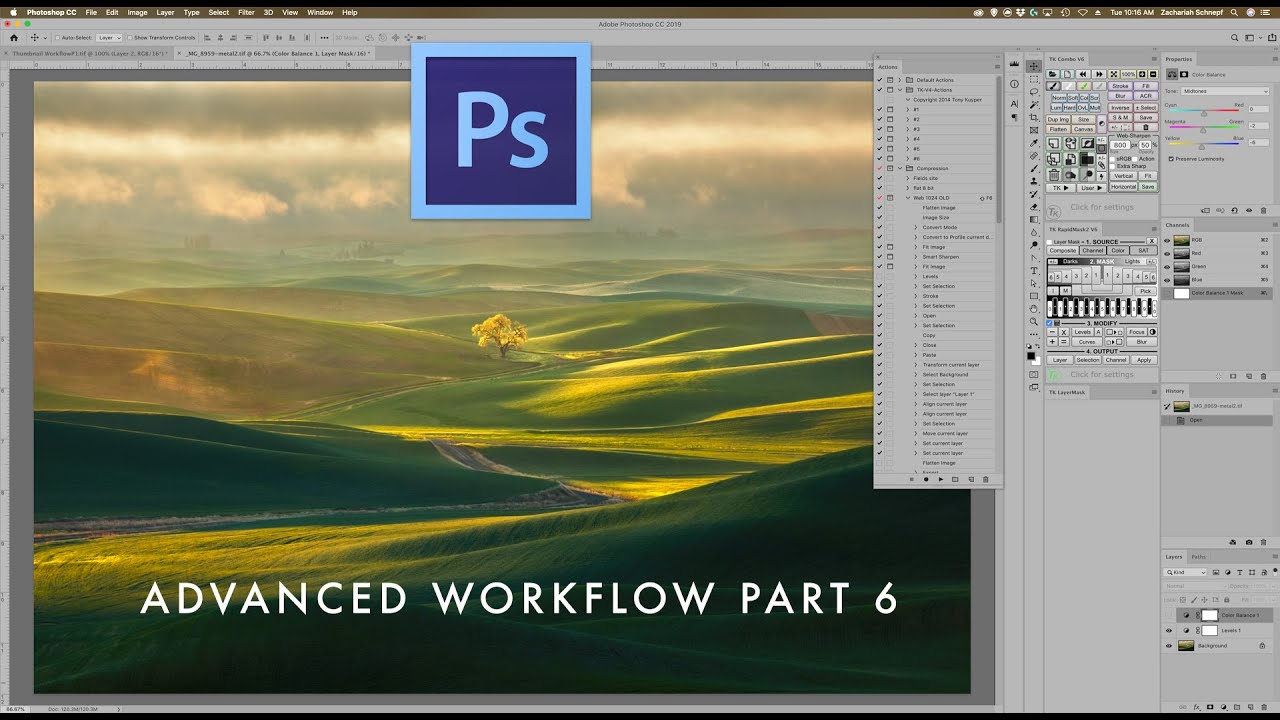The width and height of the screenshot is (1280, 720).
Task: Create new snapshot with History camera icon
Action: 1249,542
